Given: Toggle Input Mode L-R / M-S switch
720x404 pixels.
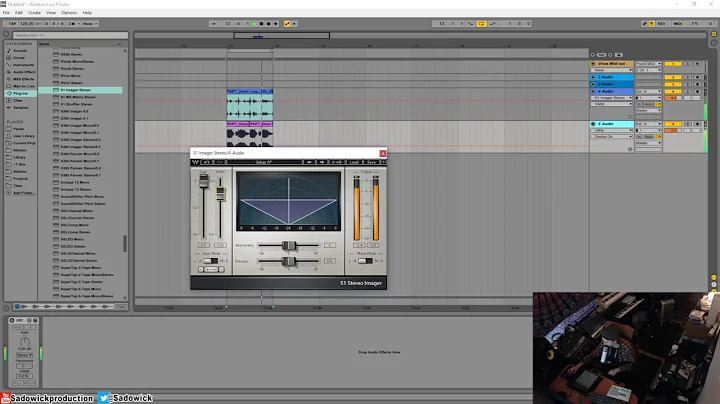Looking at the screenshot, I should [x=211, y=261].
